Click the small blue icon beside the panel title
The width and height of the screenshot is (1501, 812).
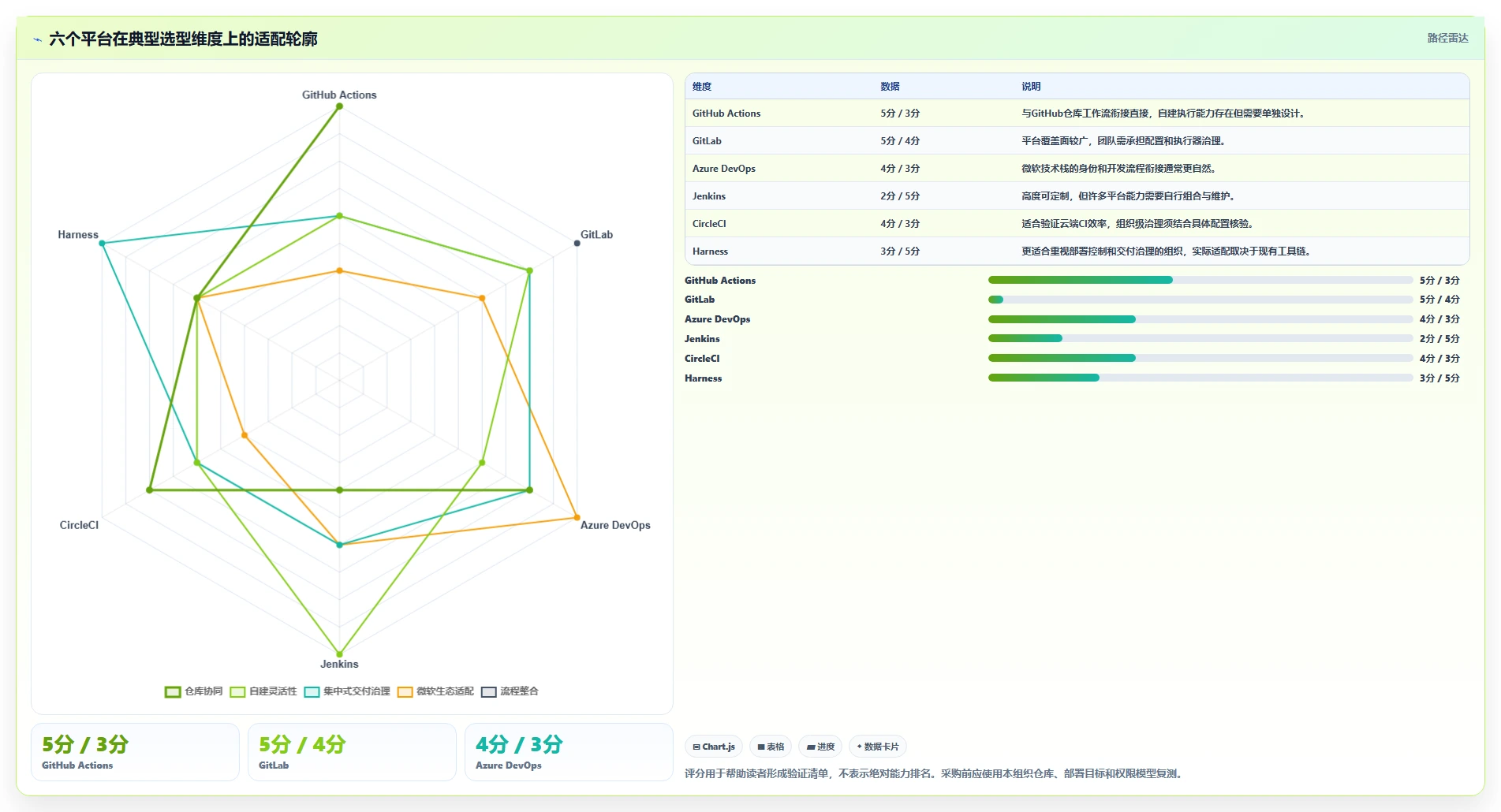click(x=37, y=39)
